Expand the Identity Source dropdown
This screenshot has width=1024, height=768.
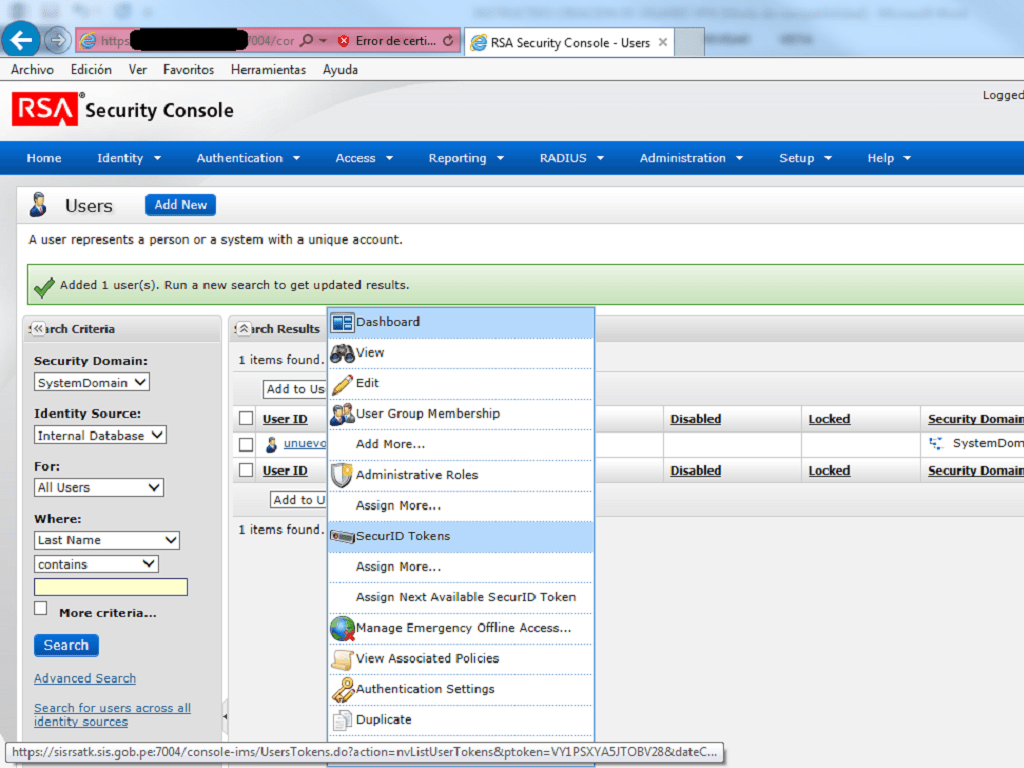click(100, 435)
